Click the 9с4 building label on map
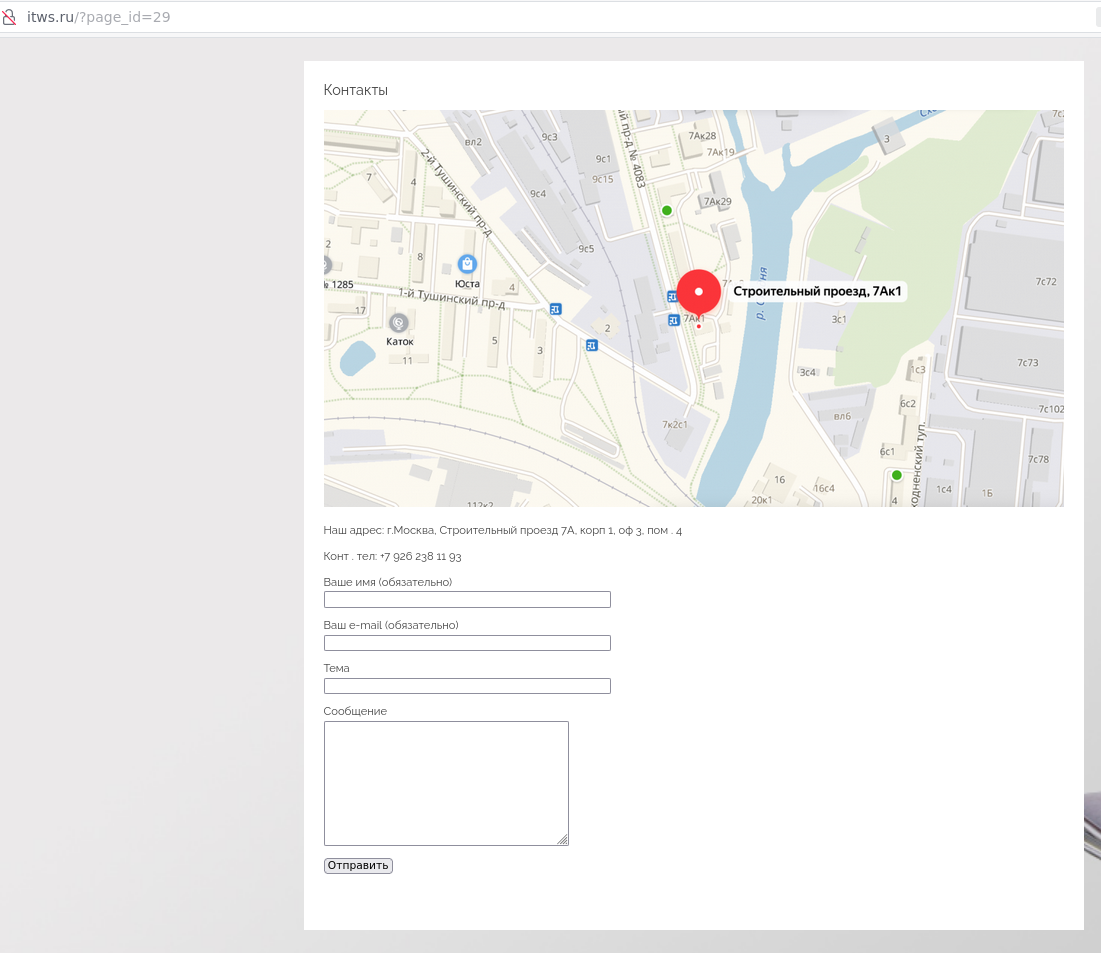This screenshot has height=953, width=1101. click(538, 194)
